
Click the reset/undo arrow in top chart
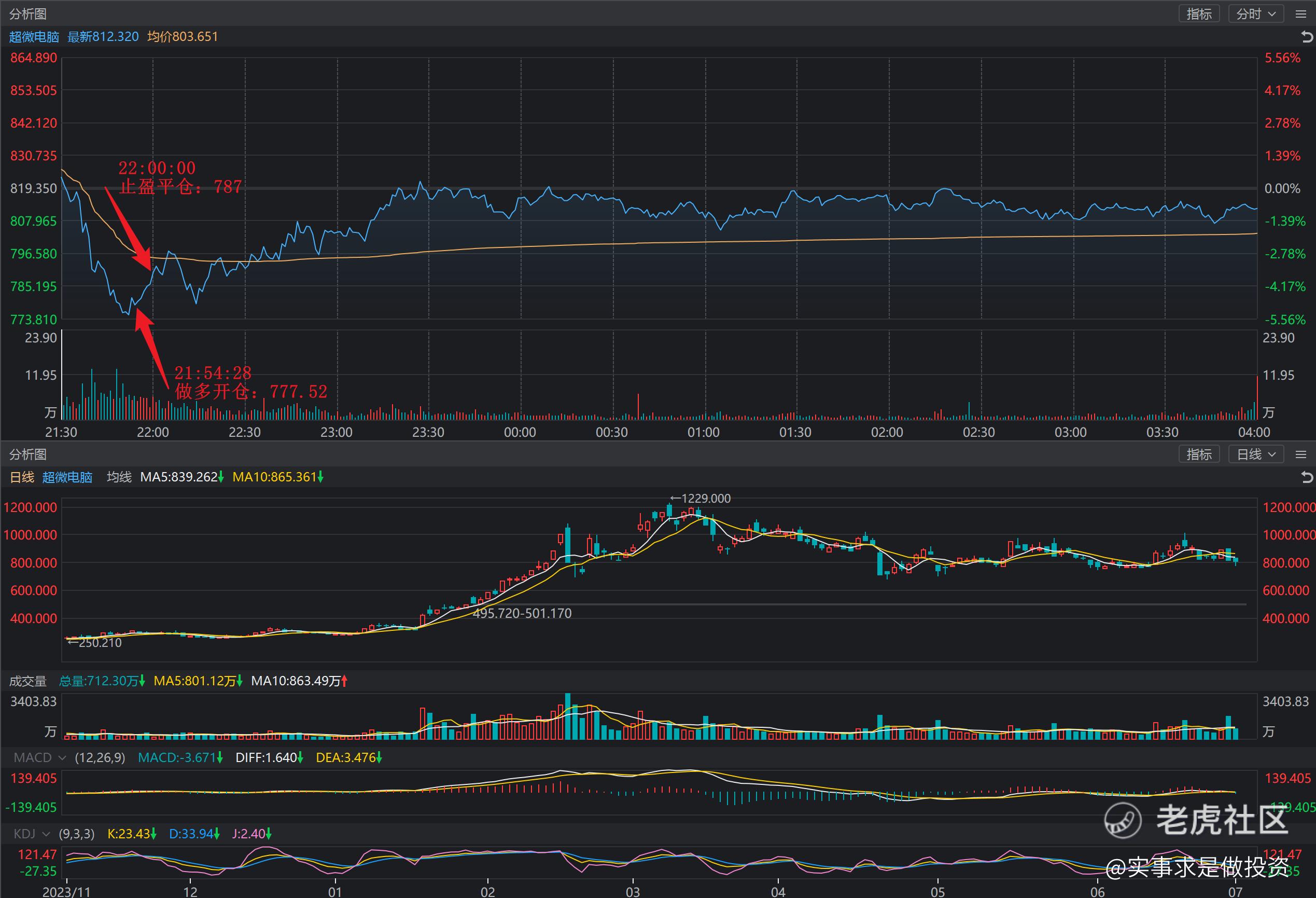point(1306,37)
